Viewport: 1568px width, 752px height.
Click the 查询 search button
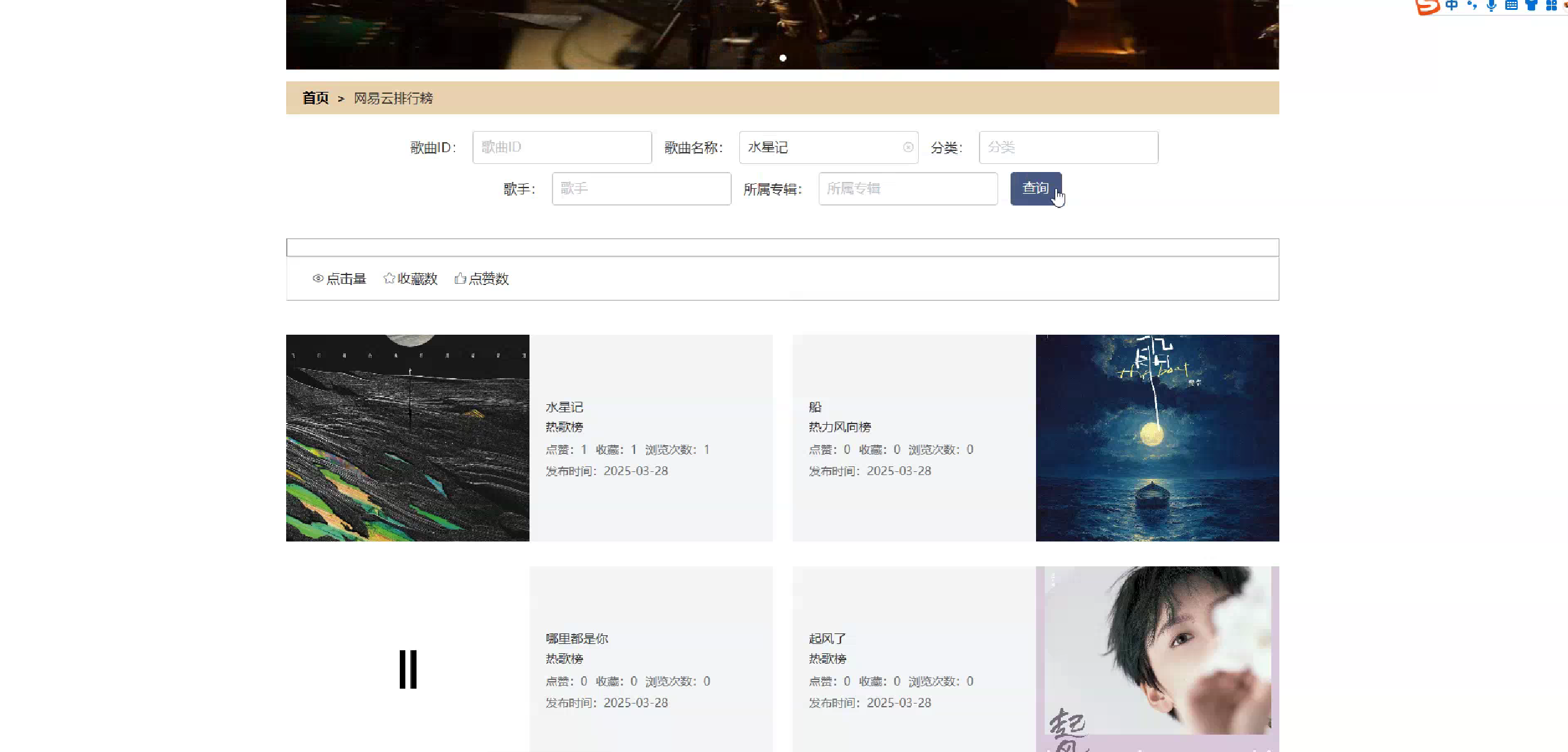pos(1035,188)
